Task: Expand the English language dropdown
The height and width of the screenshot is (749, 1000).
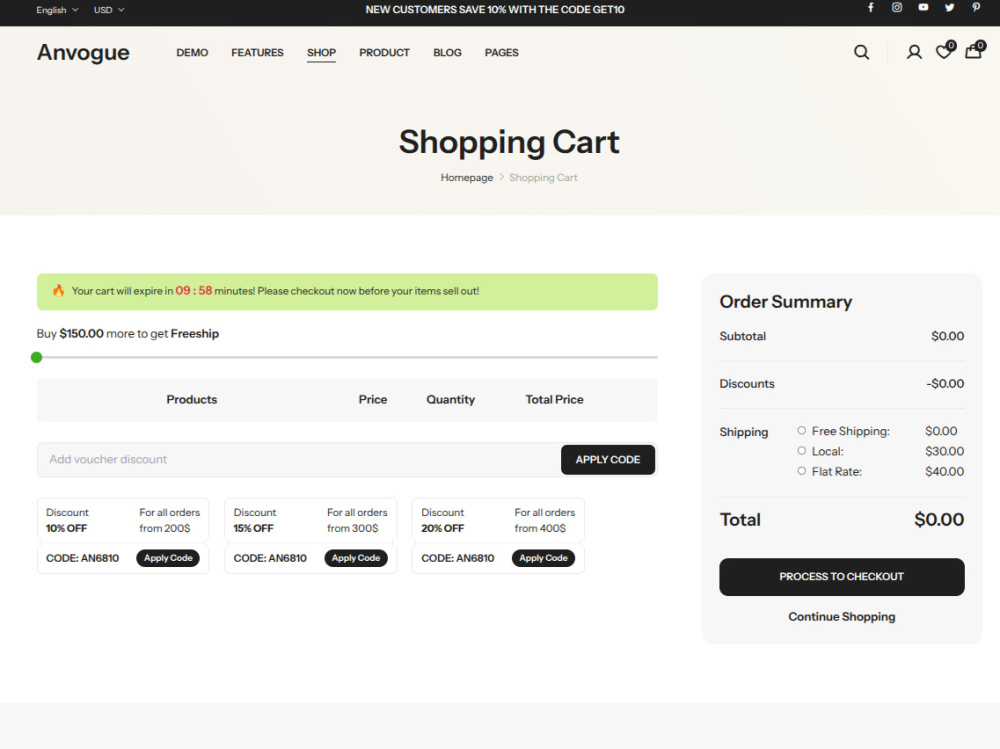Action: [57, 10]
